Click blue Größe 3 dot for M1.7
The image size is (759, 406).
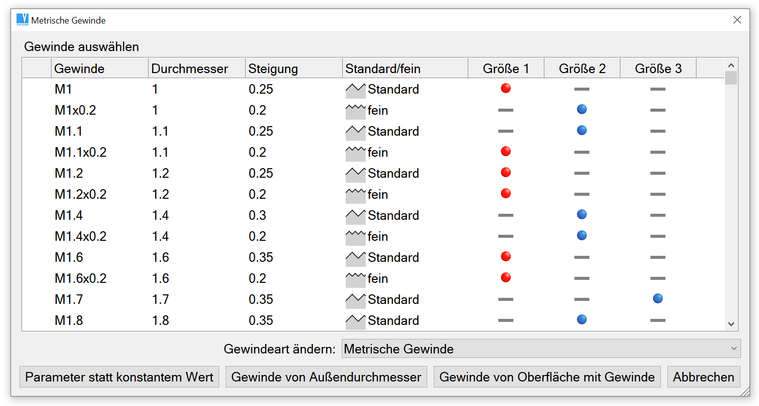[658, 299]
